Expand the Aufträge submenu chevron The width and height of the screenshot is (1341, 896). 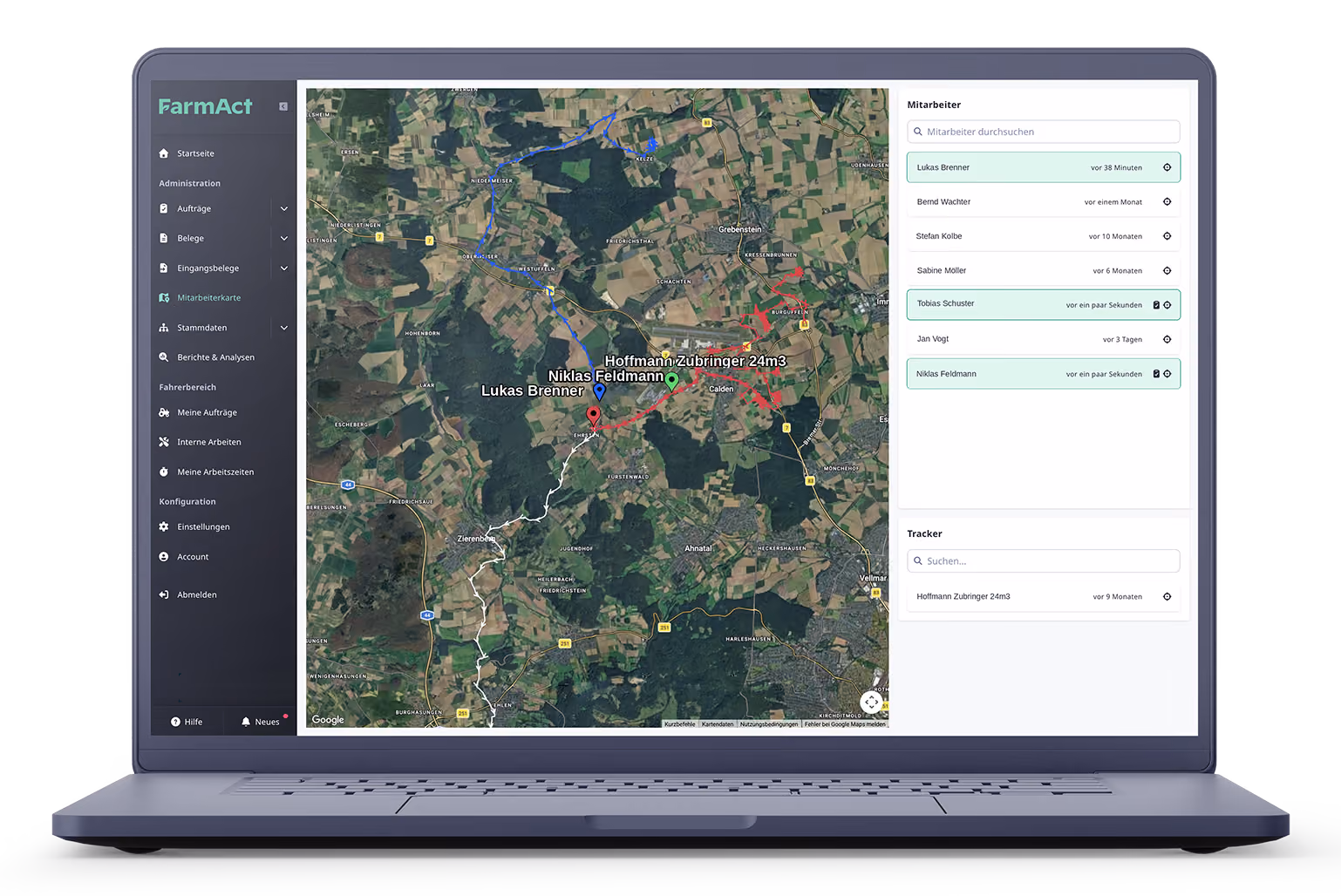(284, 209)
